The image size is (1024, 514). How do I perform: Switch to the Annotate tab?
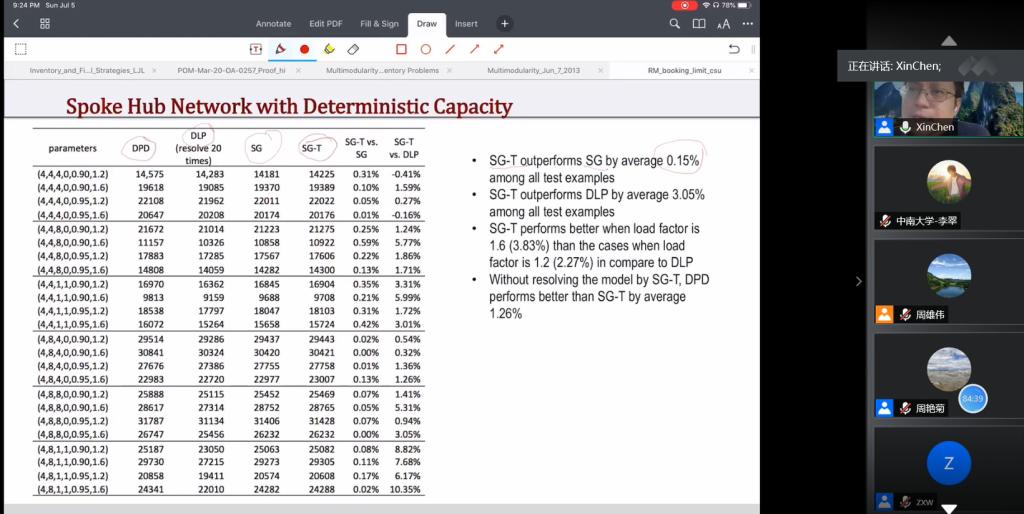point(273,23)
